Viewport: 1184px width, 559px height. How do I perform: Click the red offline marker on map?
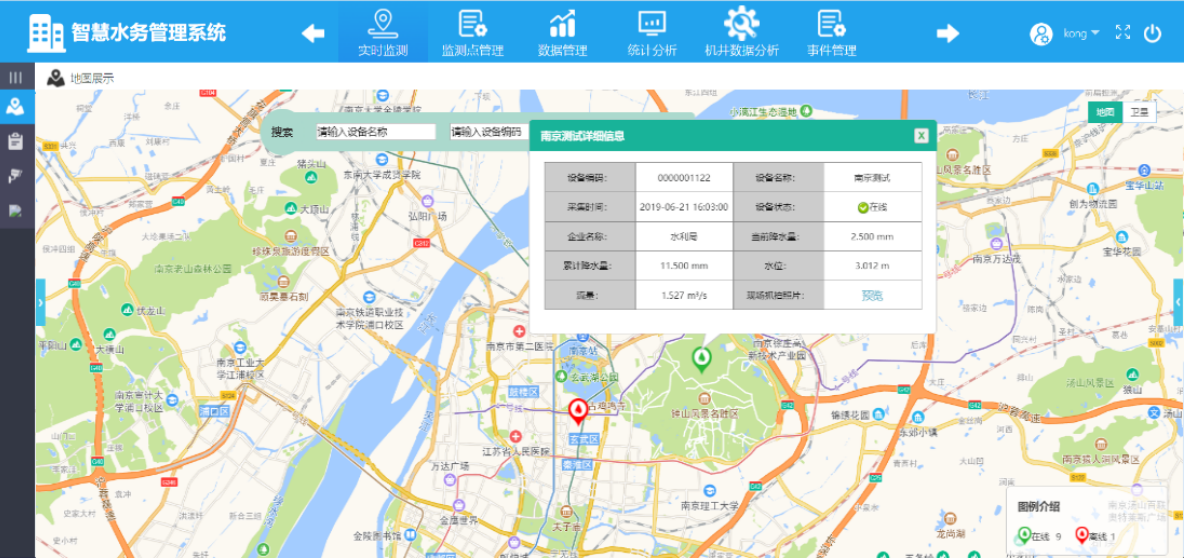click(578, 410)
